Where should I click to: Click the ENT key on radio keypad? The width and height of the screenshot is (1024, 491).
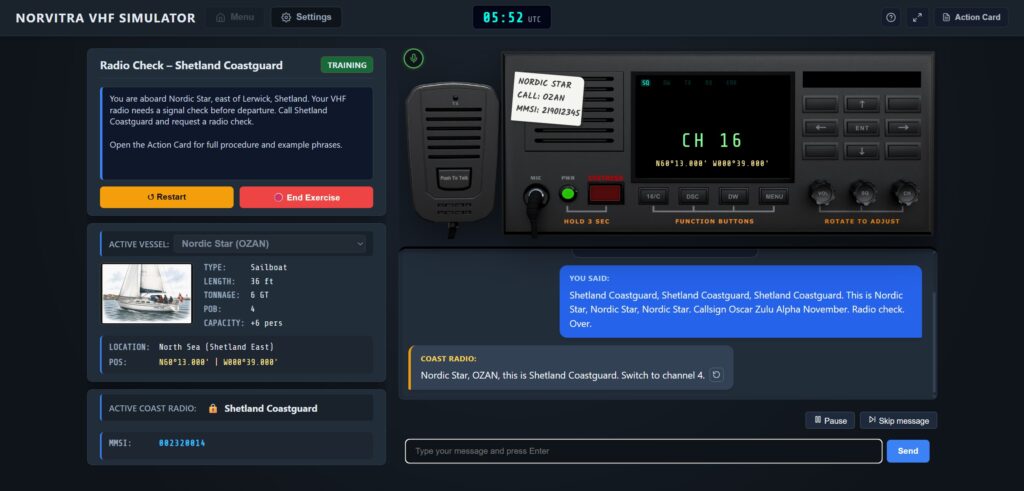(x=862, y=128)
